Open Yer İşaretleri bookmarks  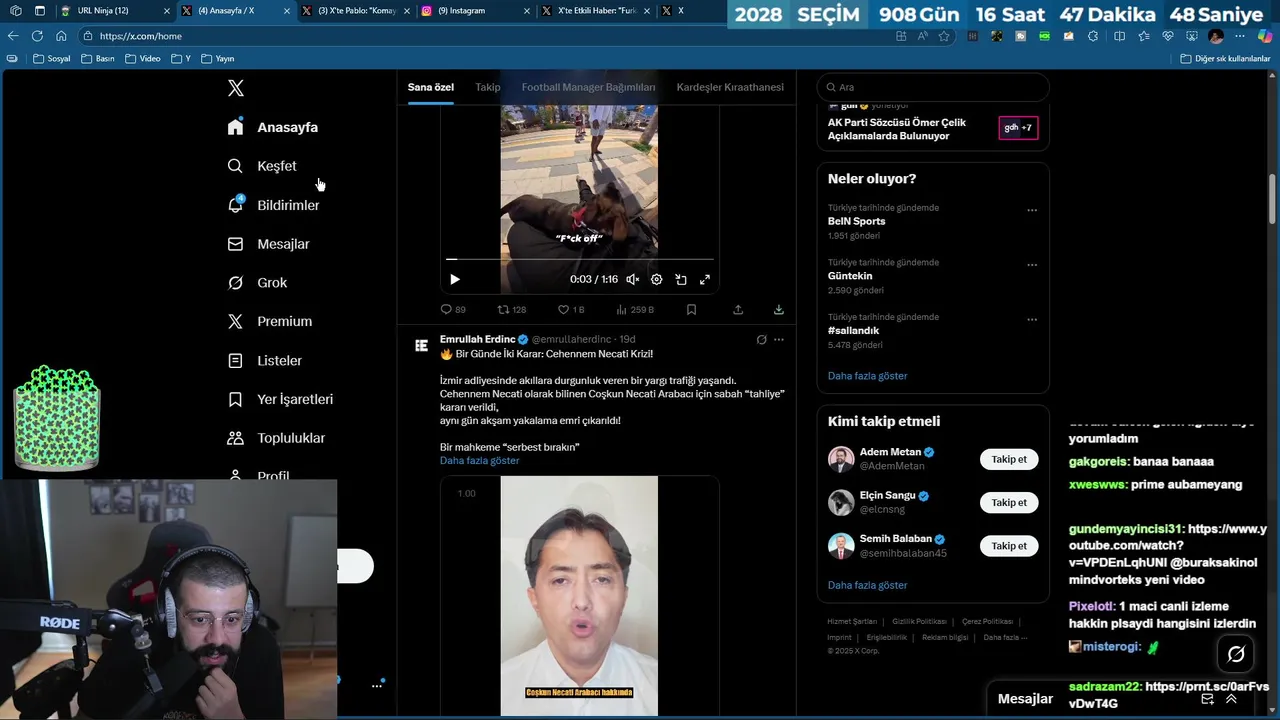(x=280, y=399)
